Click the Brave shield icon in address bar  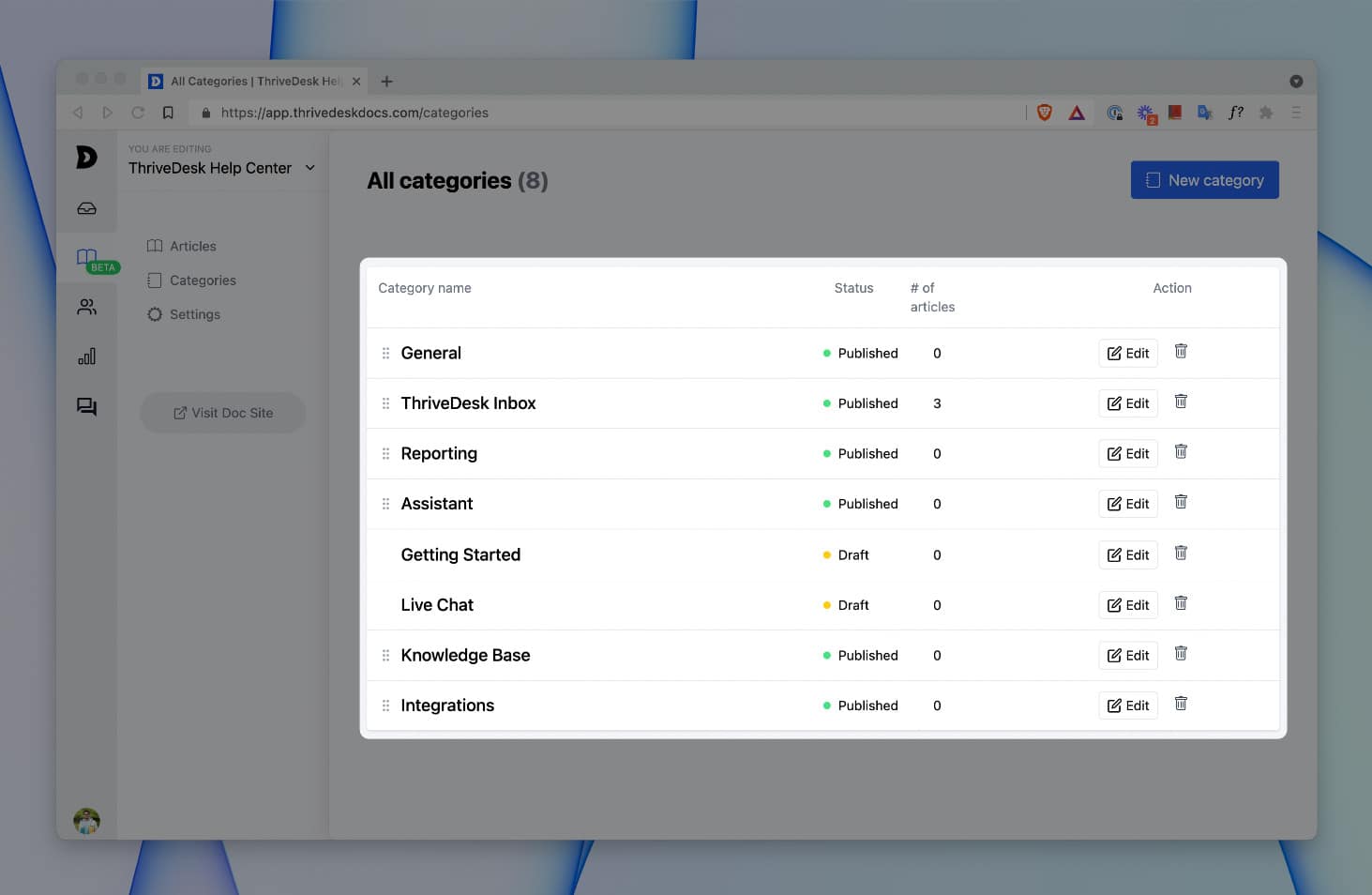click(1045, 113)
